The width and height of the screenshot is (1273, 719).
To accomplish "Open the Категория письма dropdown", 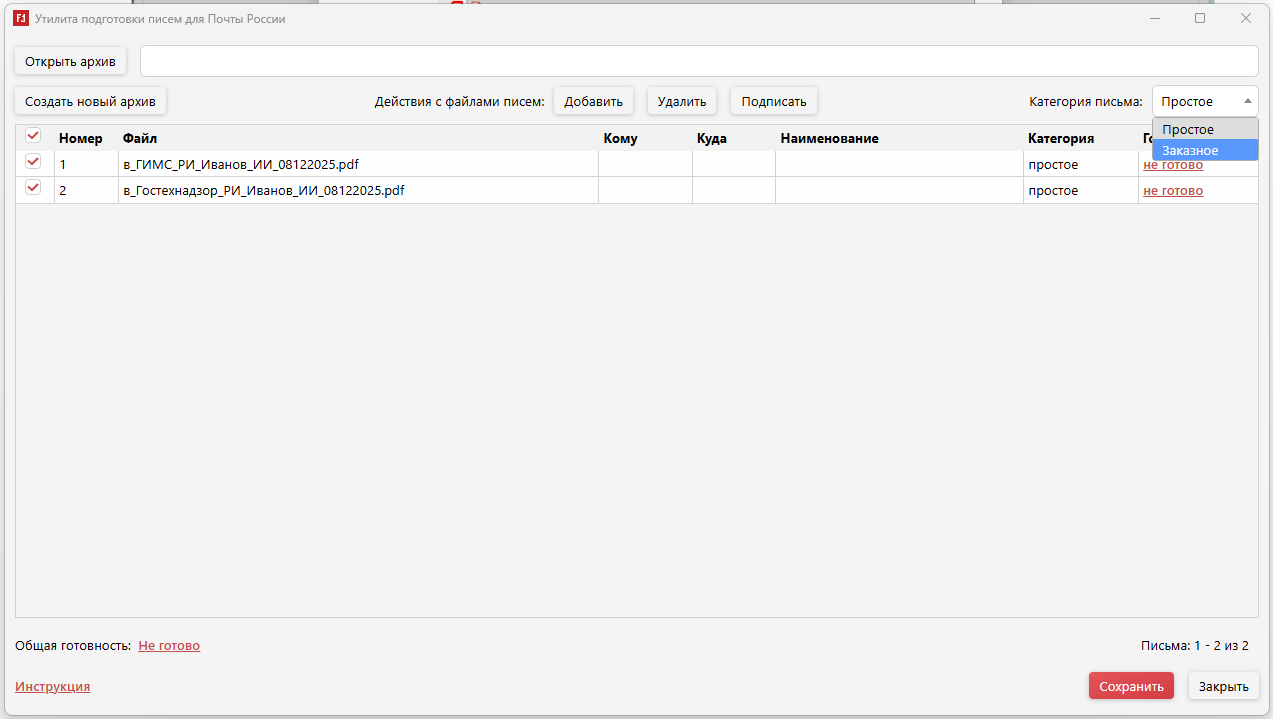I will (1205, 101).
